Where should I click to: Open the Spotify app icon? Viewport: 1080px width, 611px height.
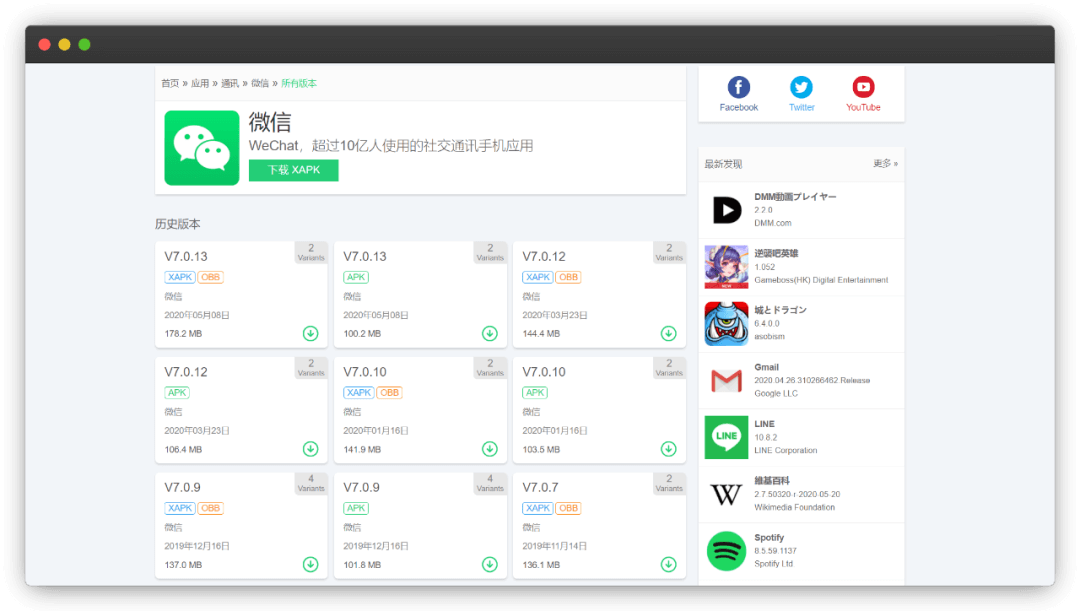point(726,550)
